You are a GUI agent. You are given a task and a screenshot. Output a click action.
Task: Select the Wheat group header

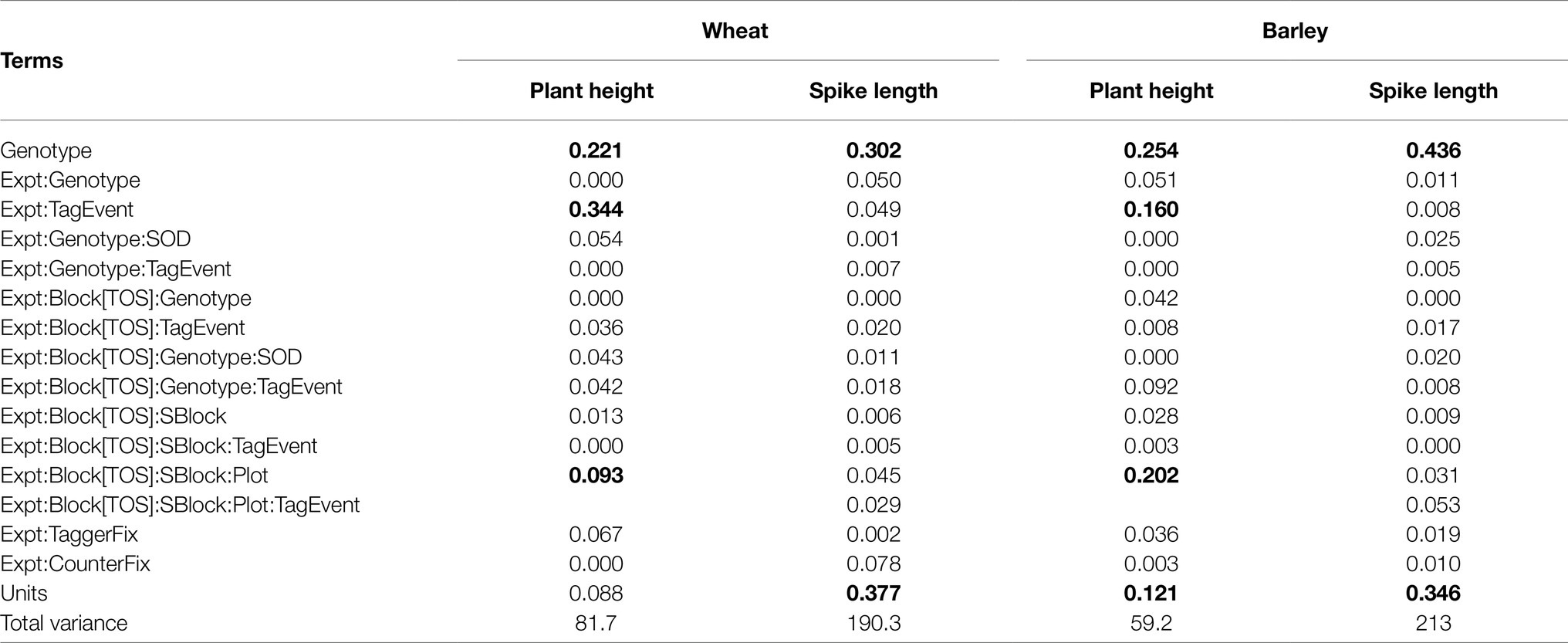pyautogui.click(x=735, y=31)
